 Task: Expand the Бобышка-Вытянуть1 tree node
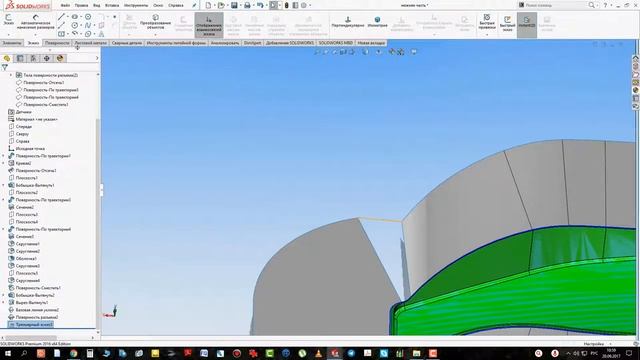[x=4, y=185]
